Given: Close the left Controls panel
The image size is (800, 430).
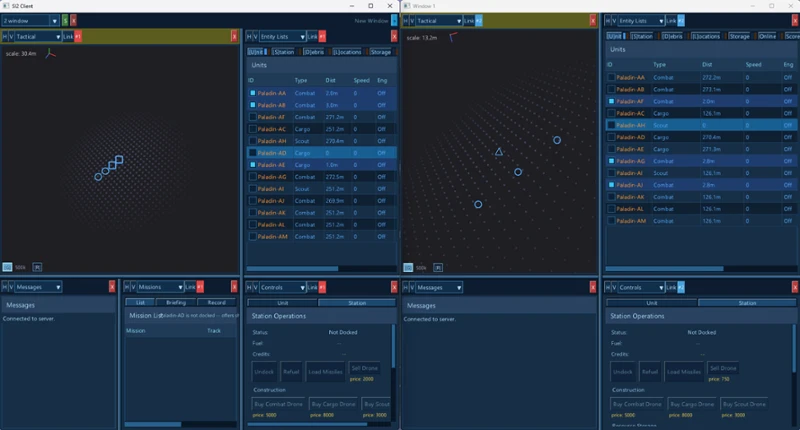Looking at the screenshot, I should [x=394, y=287].
